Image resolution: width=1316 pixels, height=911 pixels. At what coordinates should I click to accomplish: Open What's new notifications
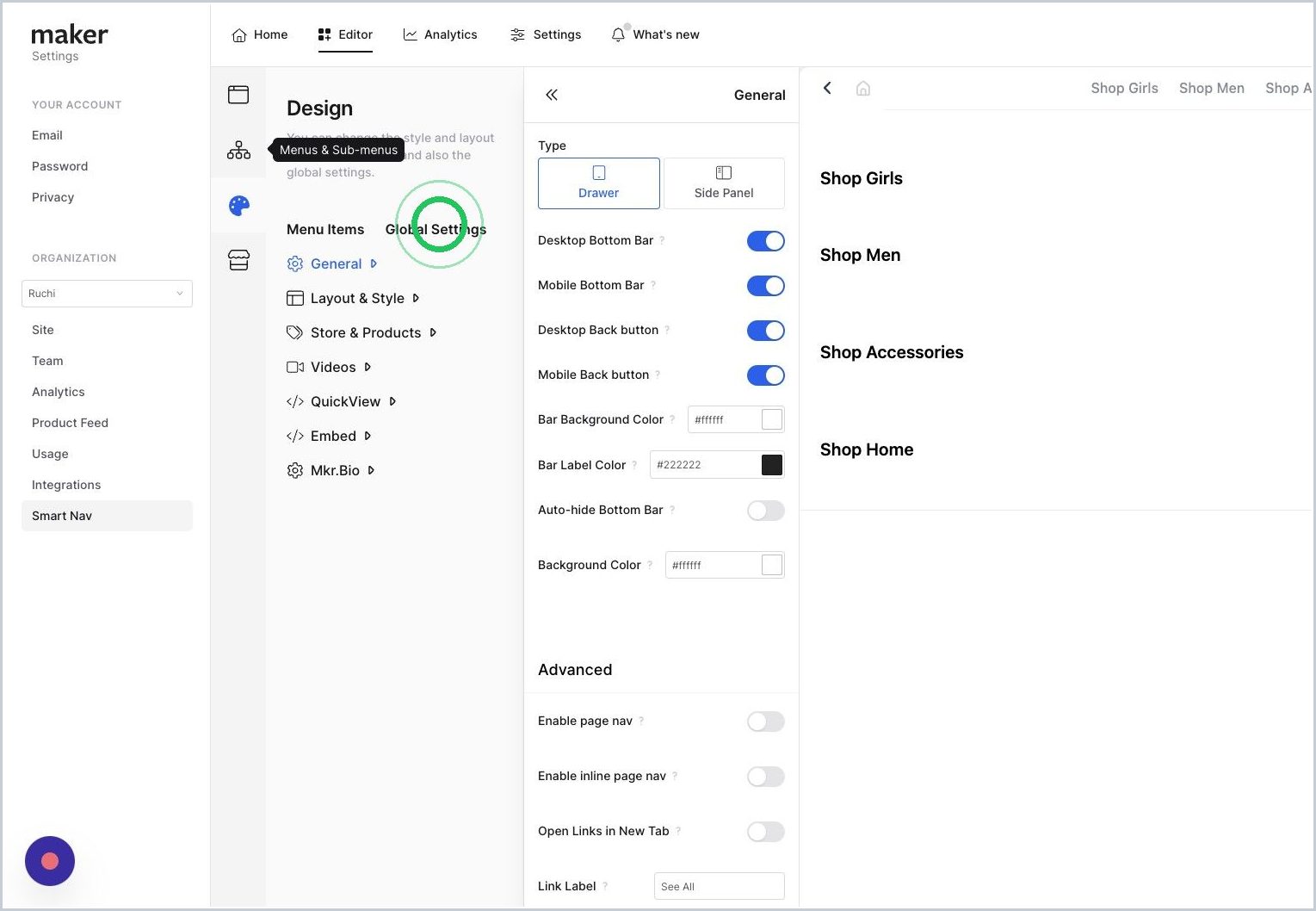tap(655, 34)
